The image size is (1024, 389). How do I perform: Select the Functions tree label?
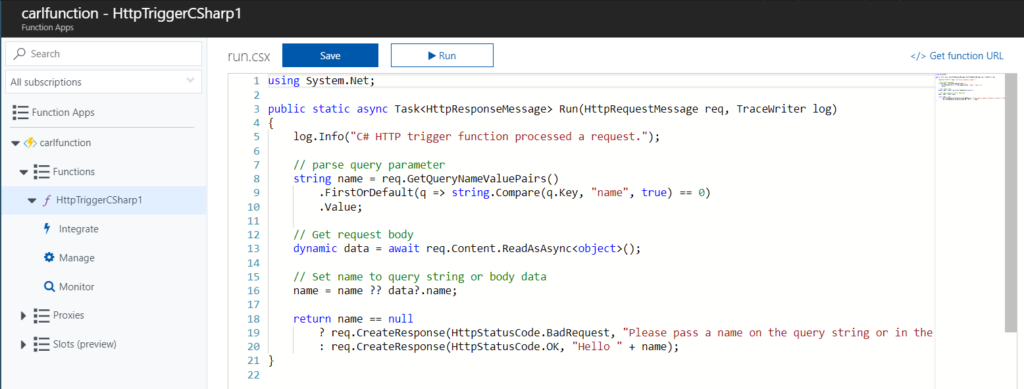point(74,172)
